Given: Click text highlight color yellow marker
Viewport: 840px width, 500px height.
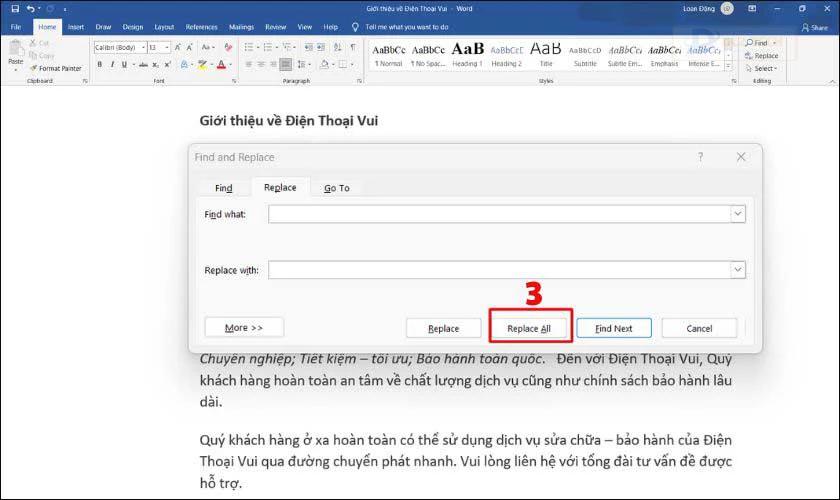Looking at the screenshot, I should coord(202,64).
